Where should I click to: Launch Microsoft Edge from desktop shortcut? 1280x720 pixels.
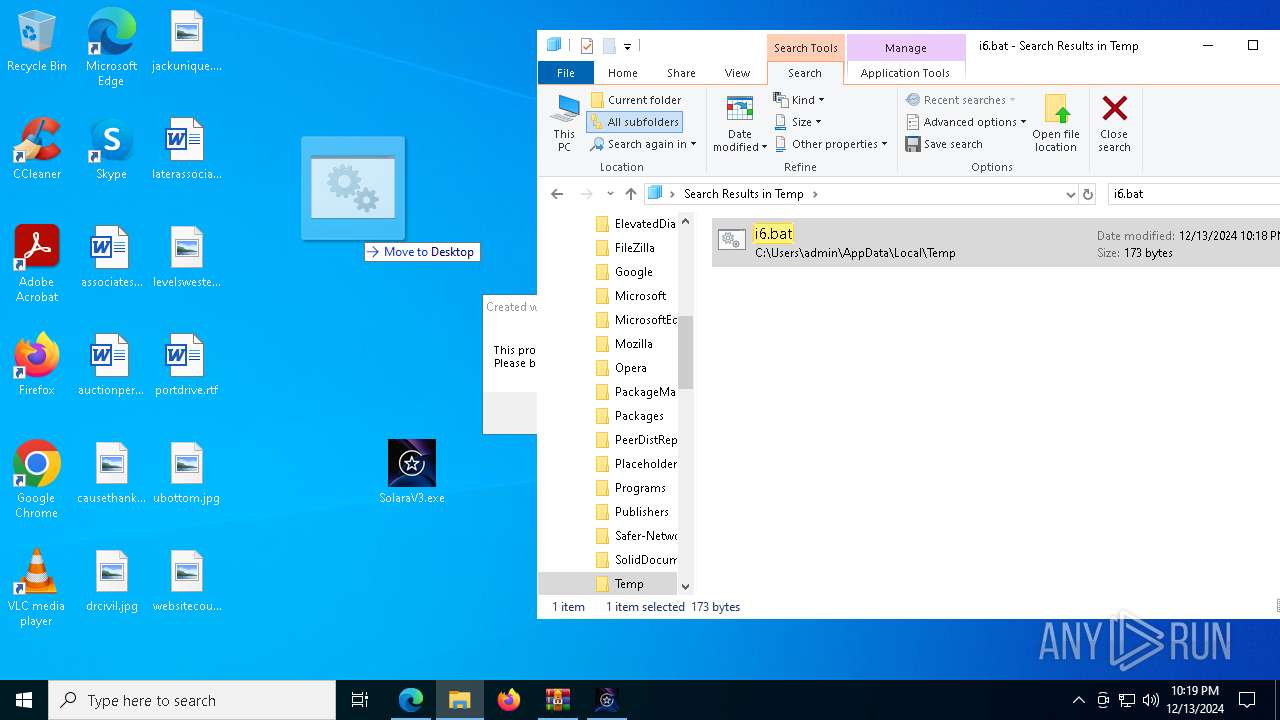(111, 48)
